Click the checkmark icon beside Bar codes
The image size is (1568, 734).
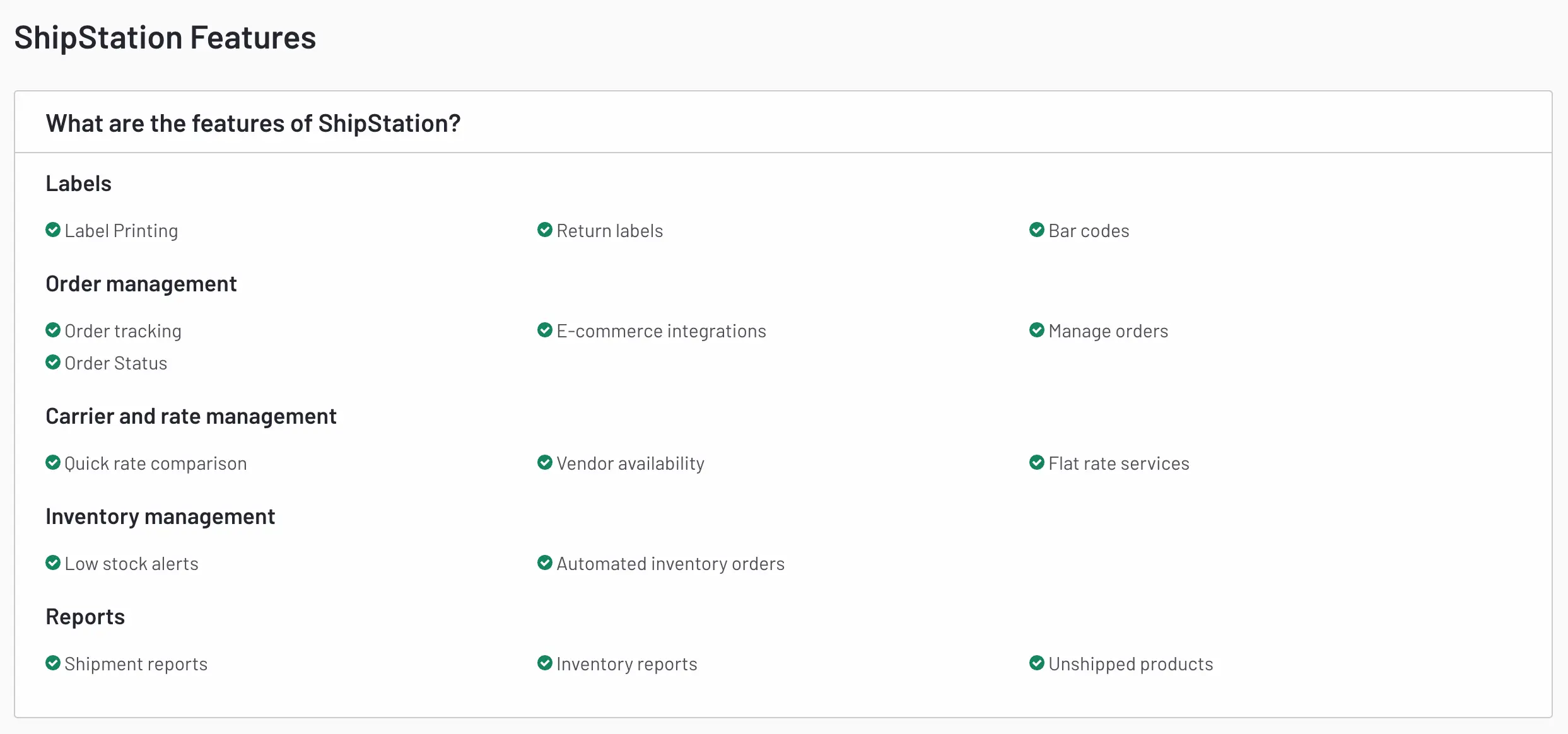tap(1037, 230)
